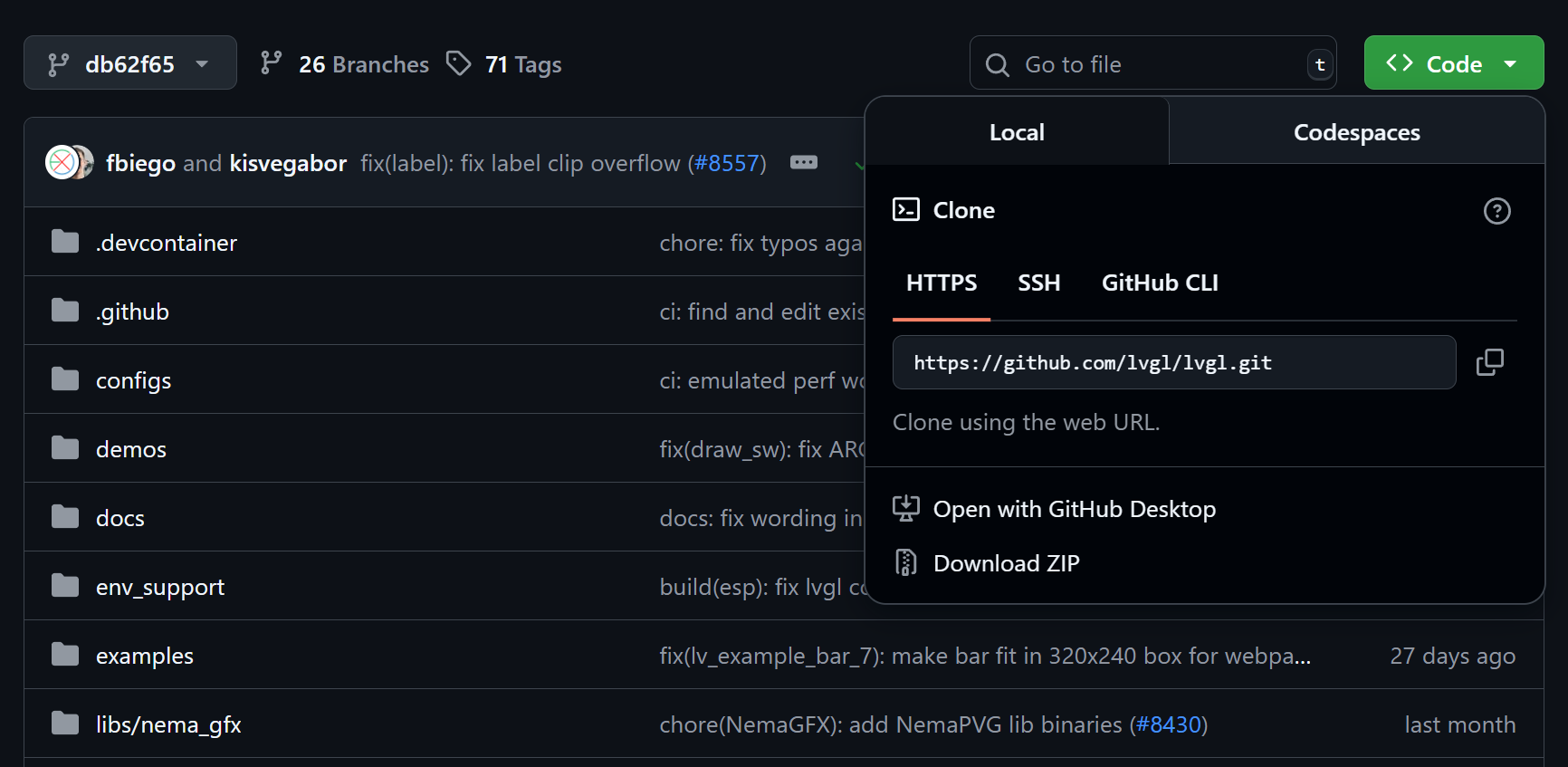Viewport: 1568px width, 767px height.
Task: Click the magnifier icon in Go to file
Action: click(x=998, y=65)
